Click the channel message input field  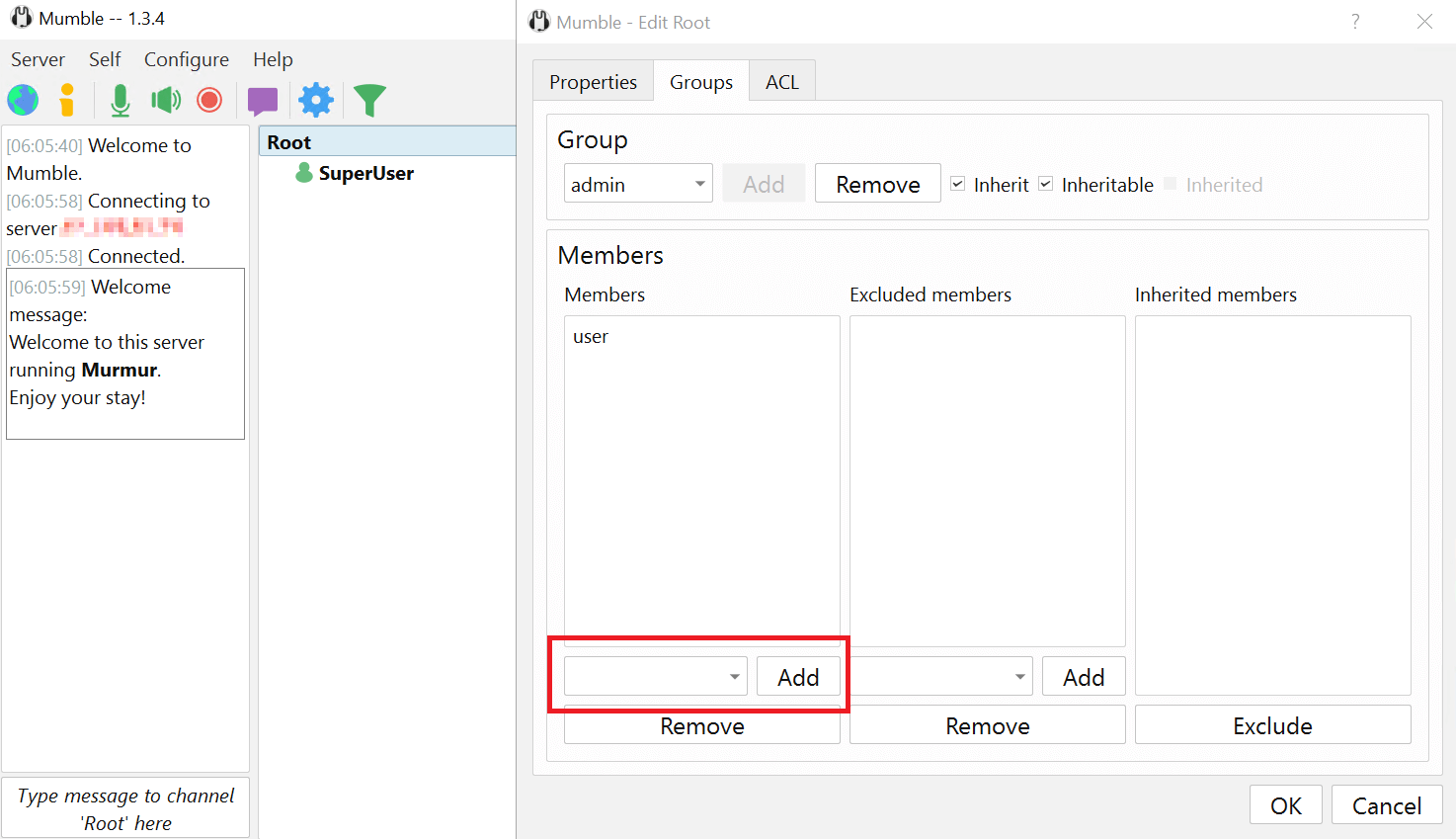(x=125, y=808)
